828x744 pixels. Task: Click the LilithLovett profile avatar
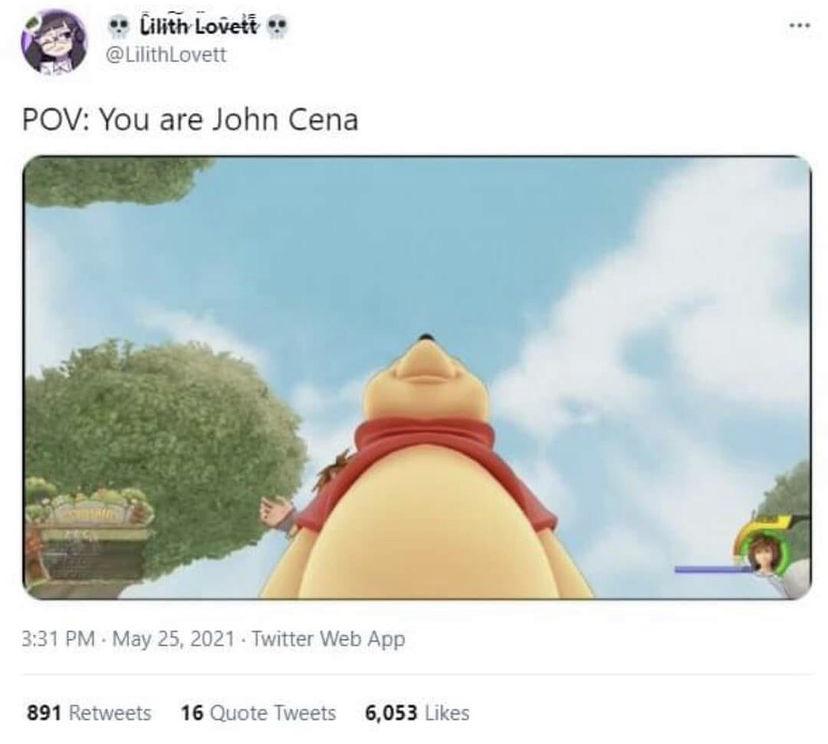click(54, 41)
